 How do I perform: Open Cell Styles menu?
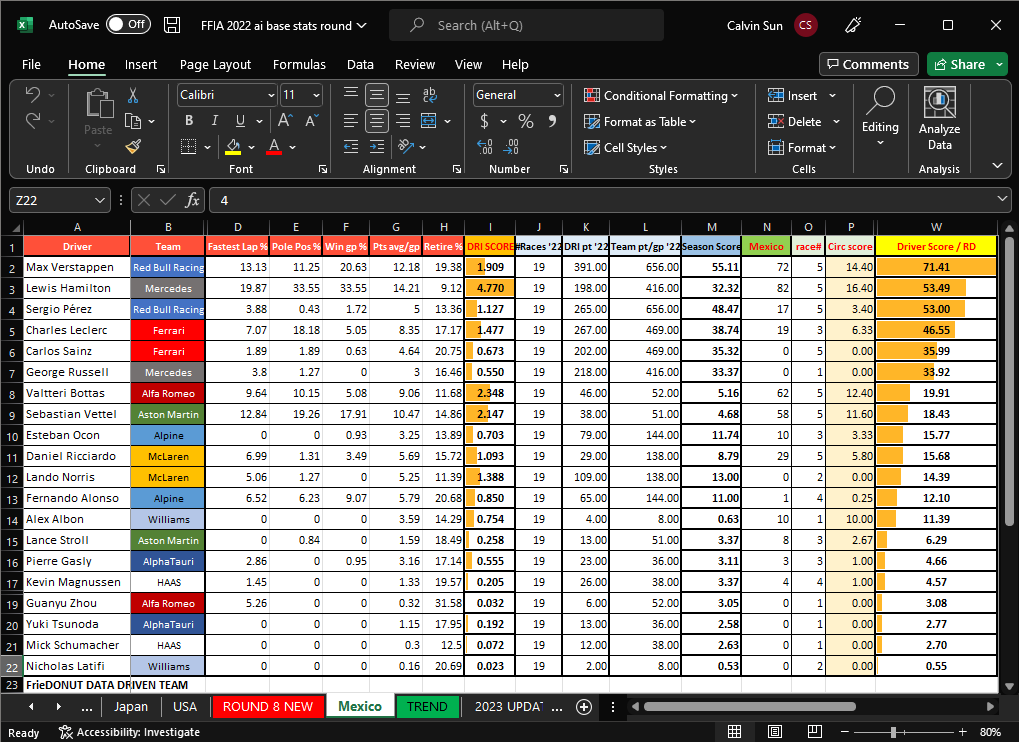[625, 147]
